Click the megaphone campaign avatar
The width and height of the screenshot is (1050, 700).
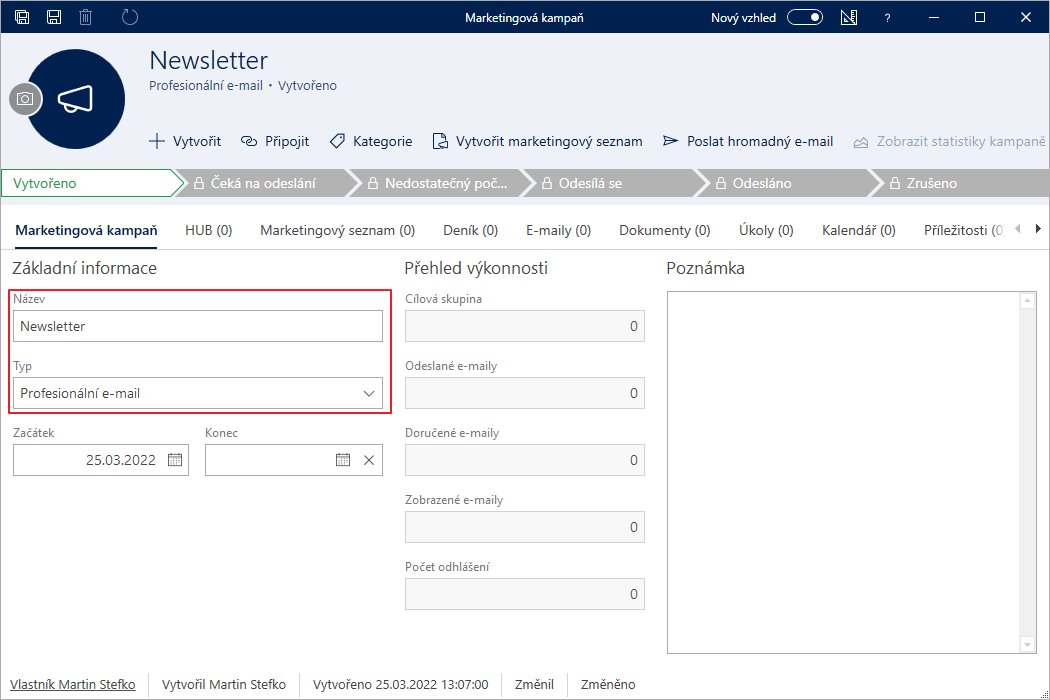pos(75,99)
